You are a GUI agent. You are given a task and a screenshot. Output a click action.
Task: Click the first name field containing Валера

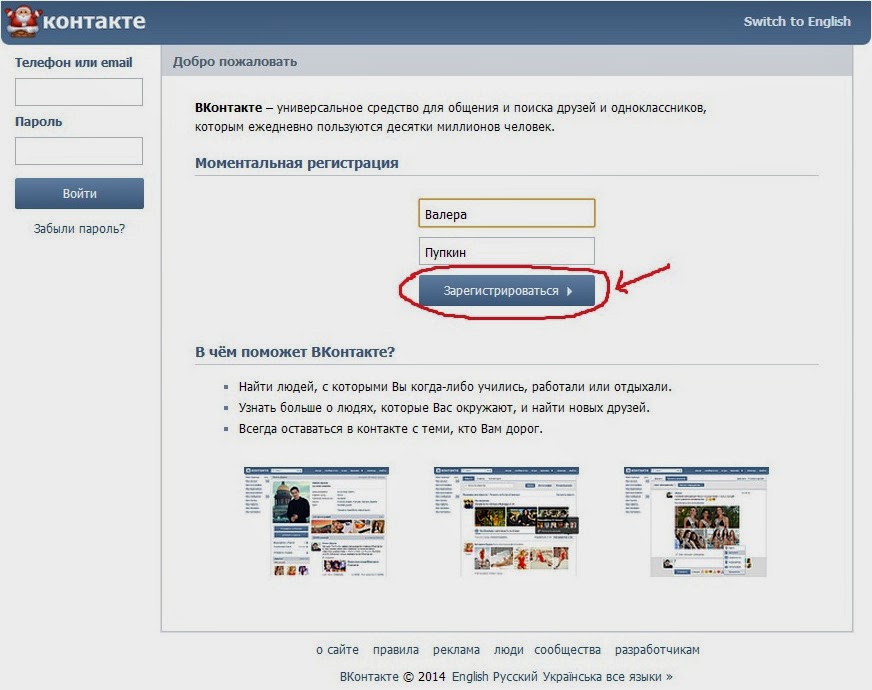(x=507, y=214)
